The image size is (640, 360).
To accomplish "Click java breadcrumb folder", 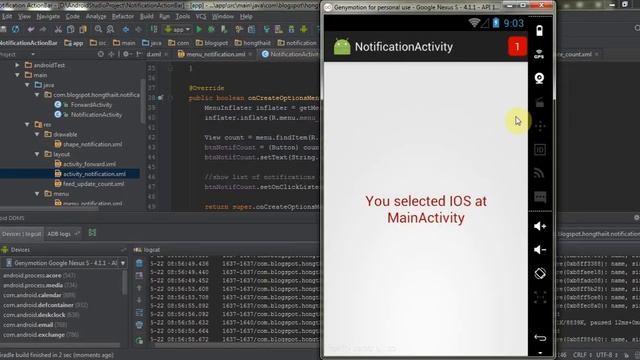I will (x=151, y=43).
